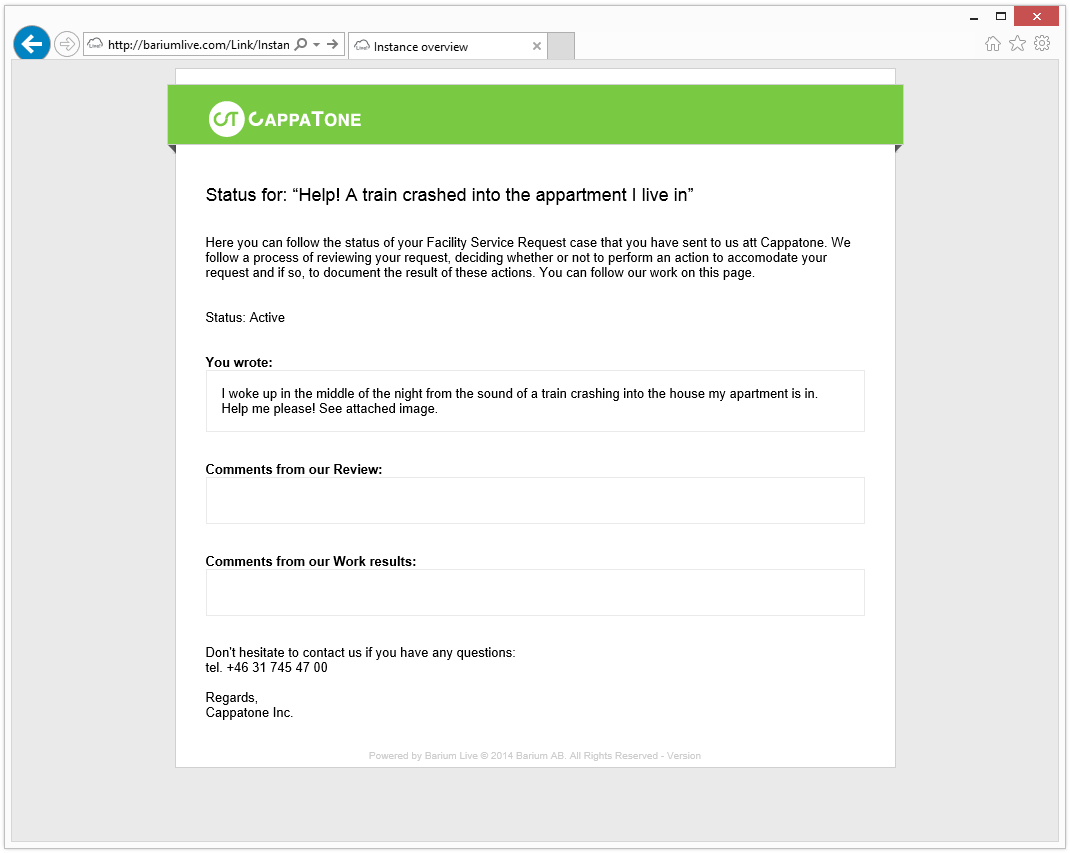Select the Instance overview tab
This screenshot has height=853, width=1070.
pyautogui.click(x=440, y=47)
